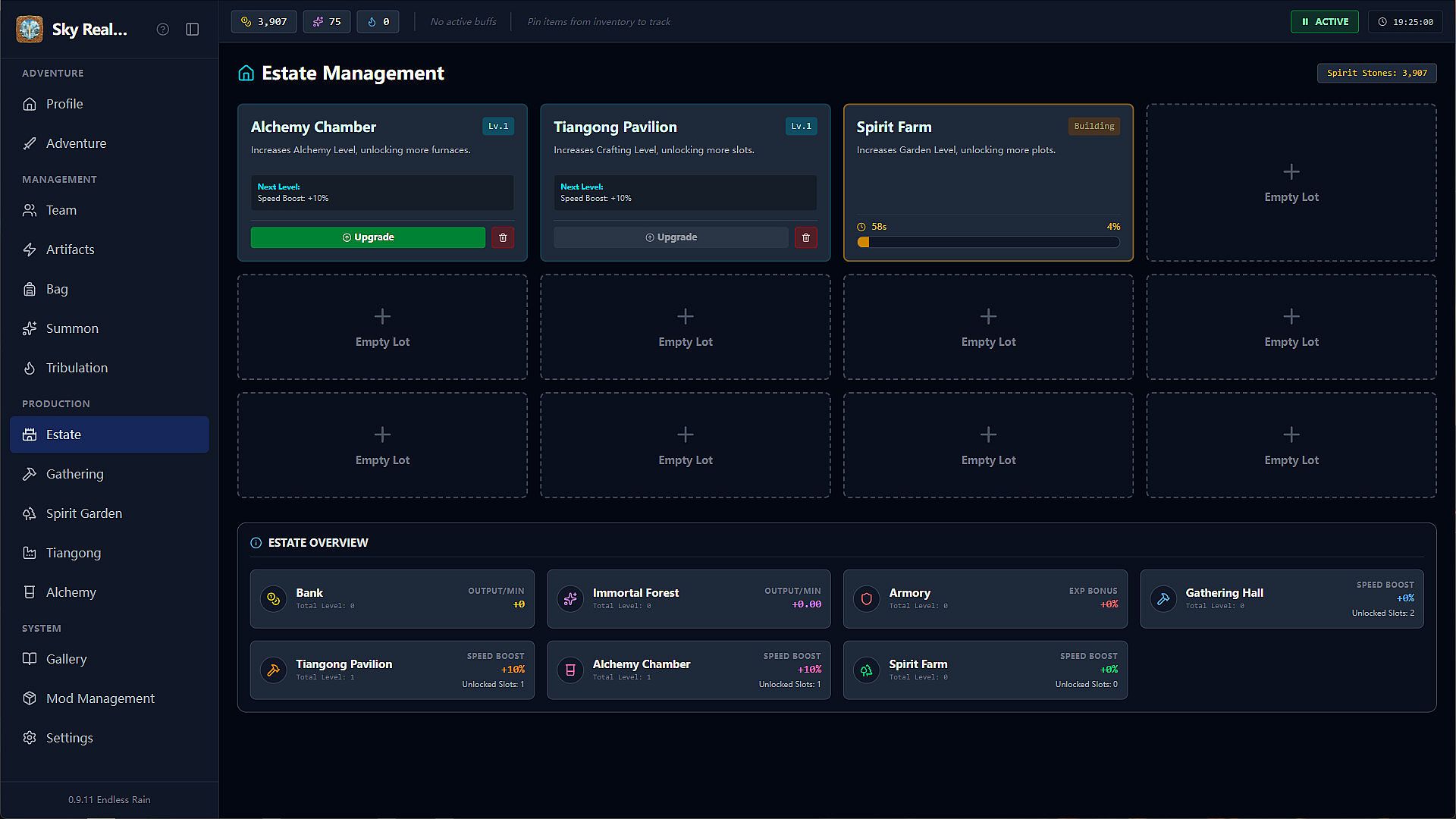Click the Armory shield icon
Screen dimensions: 1456x819
[x=866, y=598]
